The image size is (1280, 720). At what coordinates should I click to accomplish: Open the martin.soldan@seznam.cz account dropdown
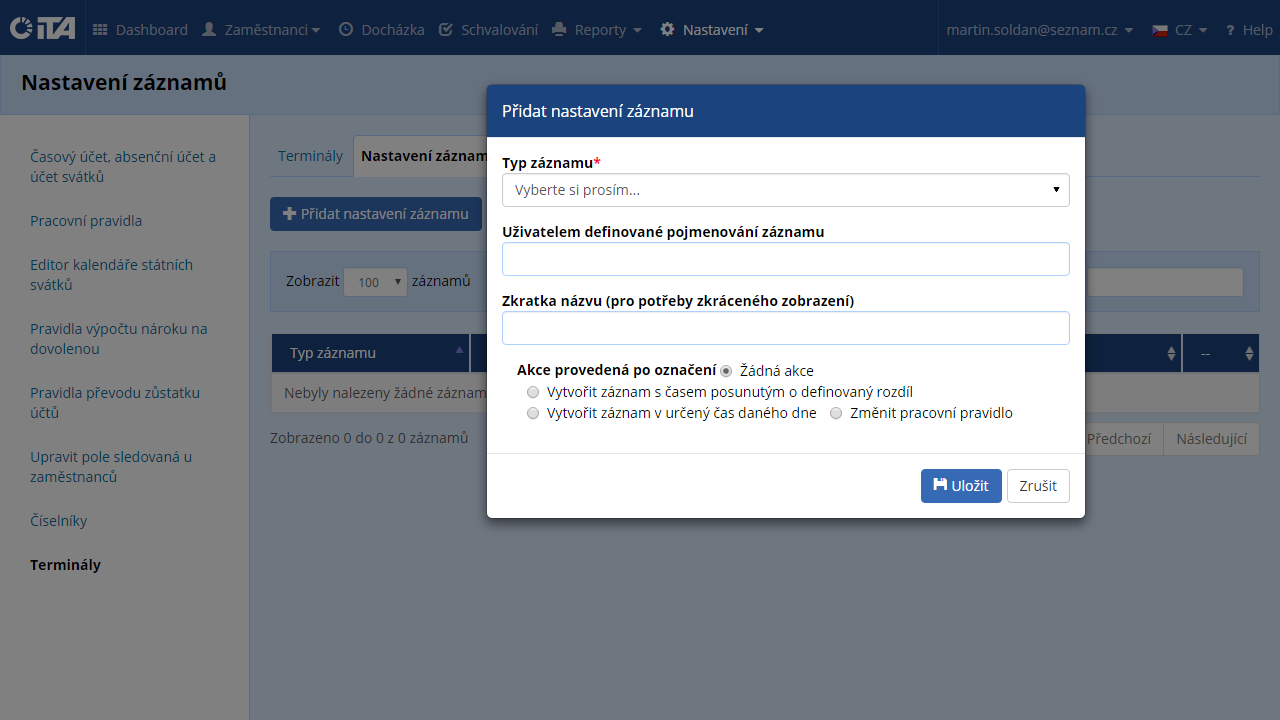pyautogui.click(x=1039, y=30)
